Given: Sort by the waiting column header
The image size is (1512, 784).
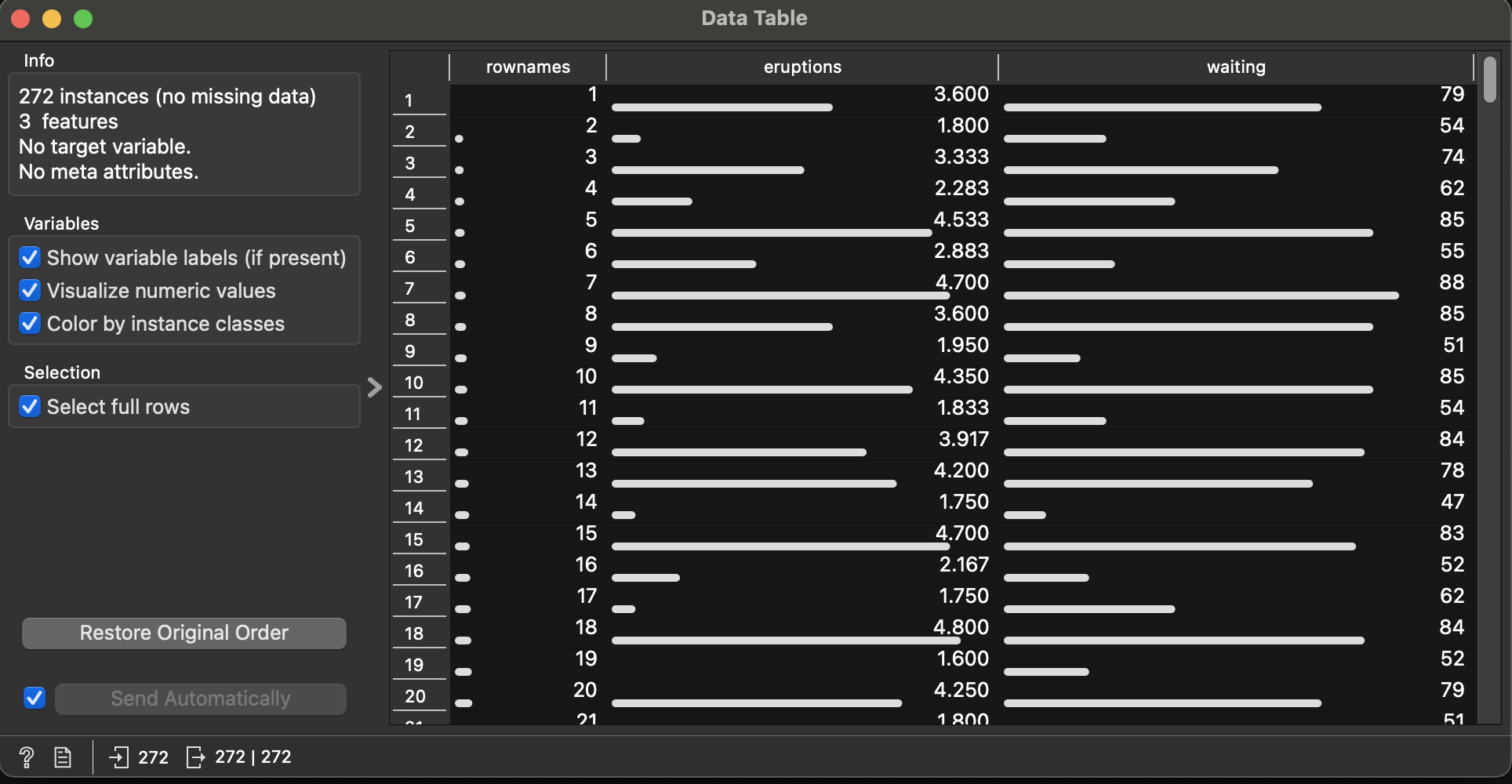Looking at the screenshot, I should coord(1235,67).
